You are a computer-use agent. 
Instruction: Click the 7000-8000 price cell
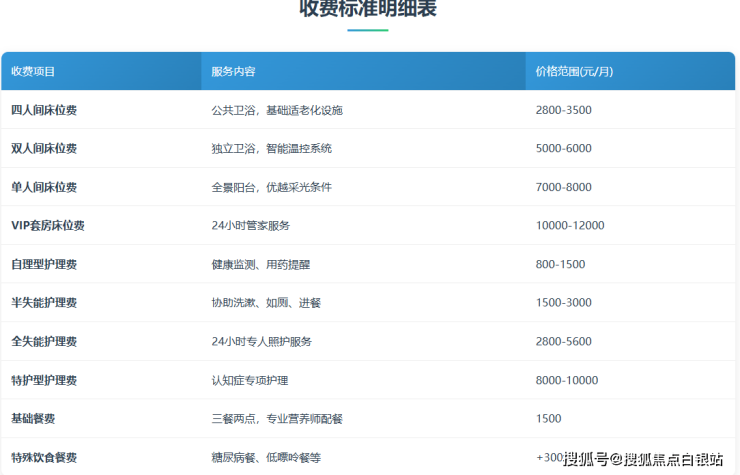click(x=564, y=187)
